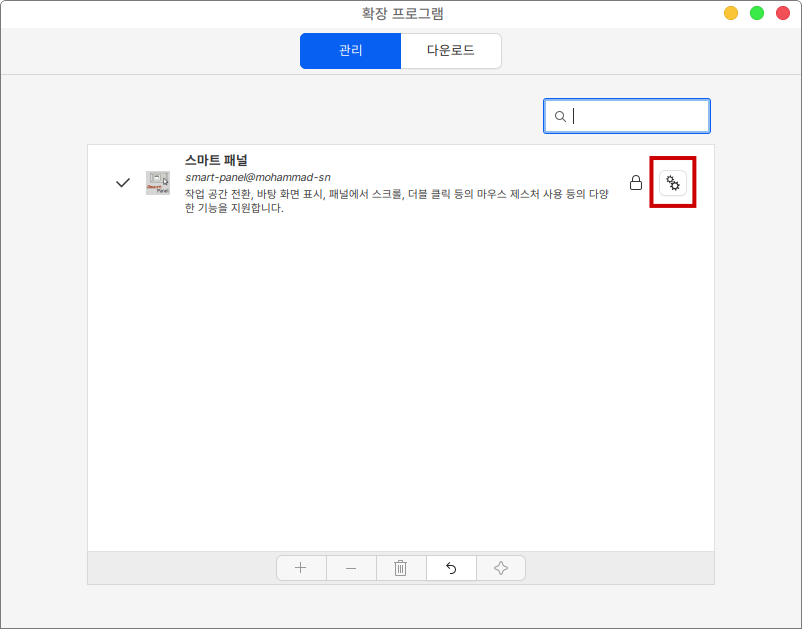802x629 pixels.
Task: Maximize window with the green button
Action: pyautogui.click(x=757, y=13)
